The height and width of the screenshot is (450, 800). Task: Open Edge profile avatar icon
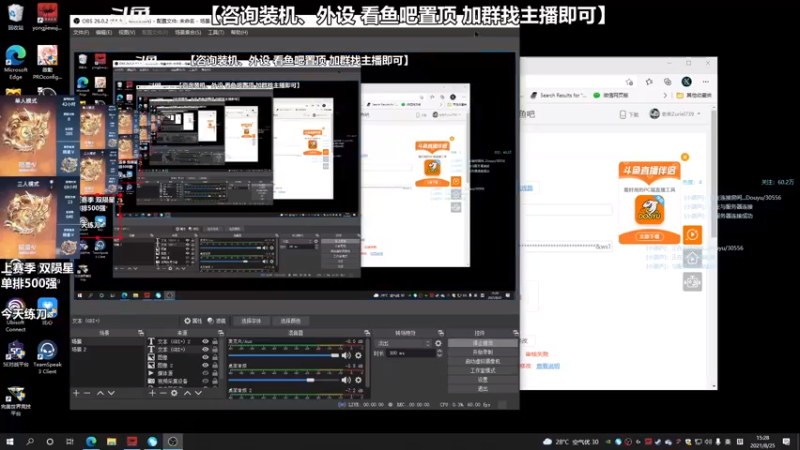[x=687, y=82]
